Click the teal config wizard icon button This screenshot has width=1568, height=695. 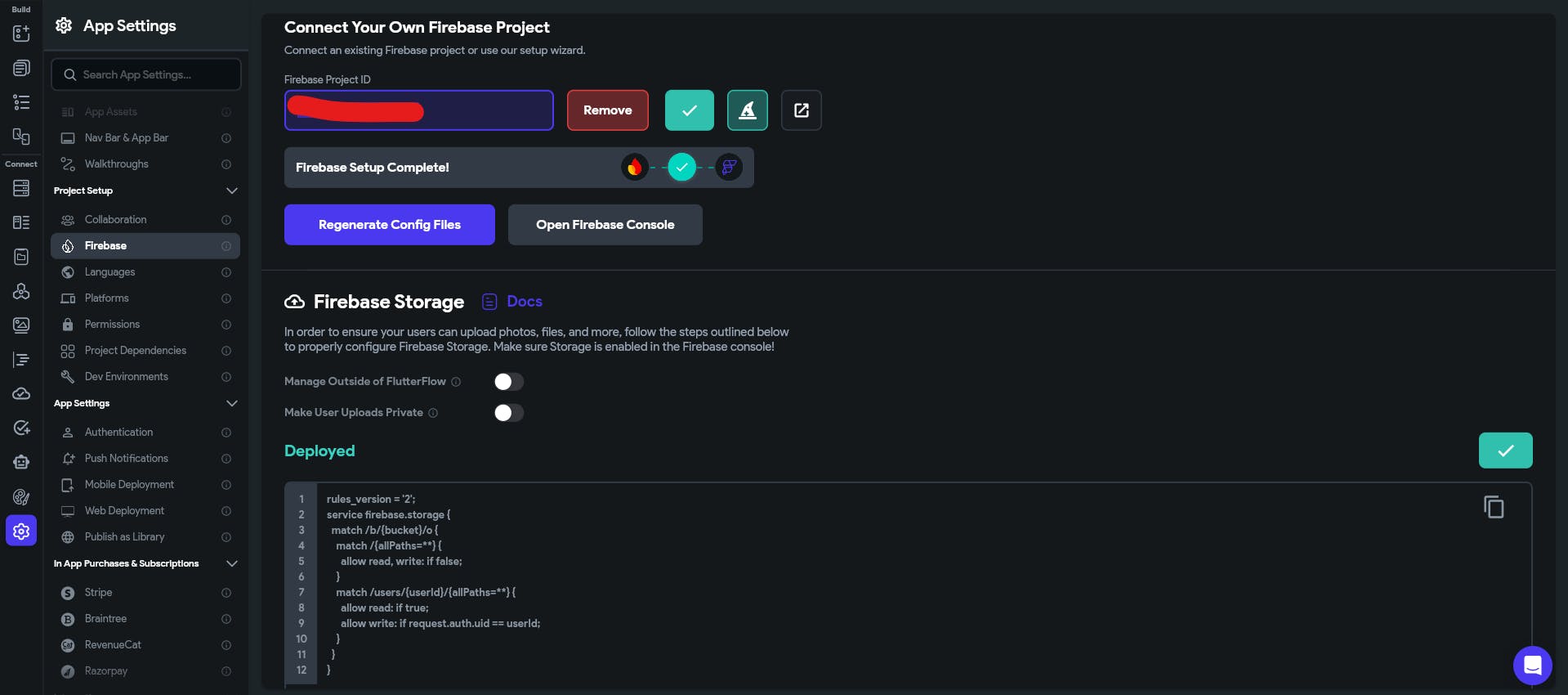(x=748, y=110)
